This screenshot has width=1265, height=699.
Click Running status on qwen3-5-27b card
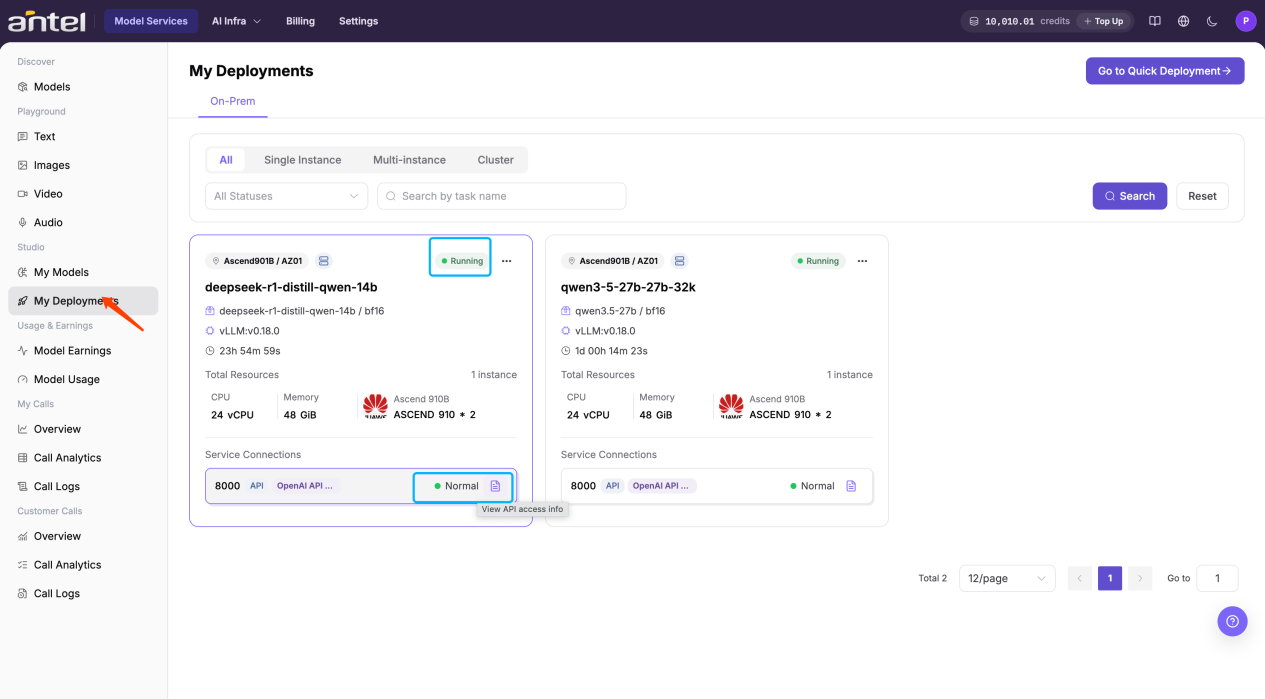coord(818,261)
